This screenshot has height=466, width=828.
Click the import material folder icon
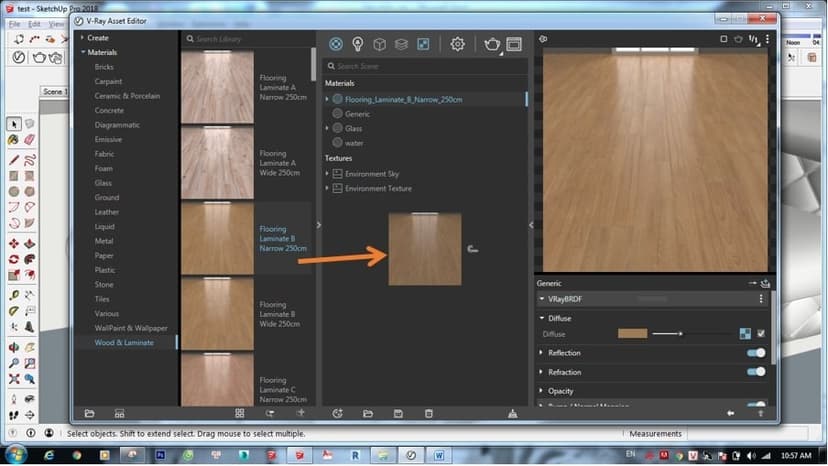368,413
